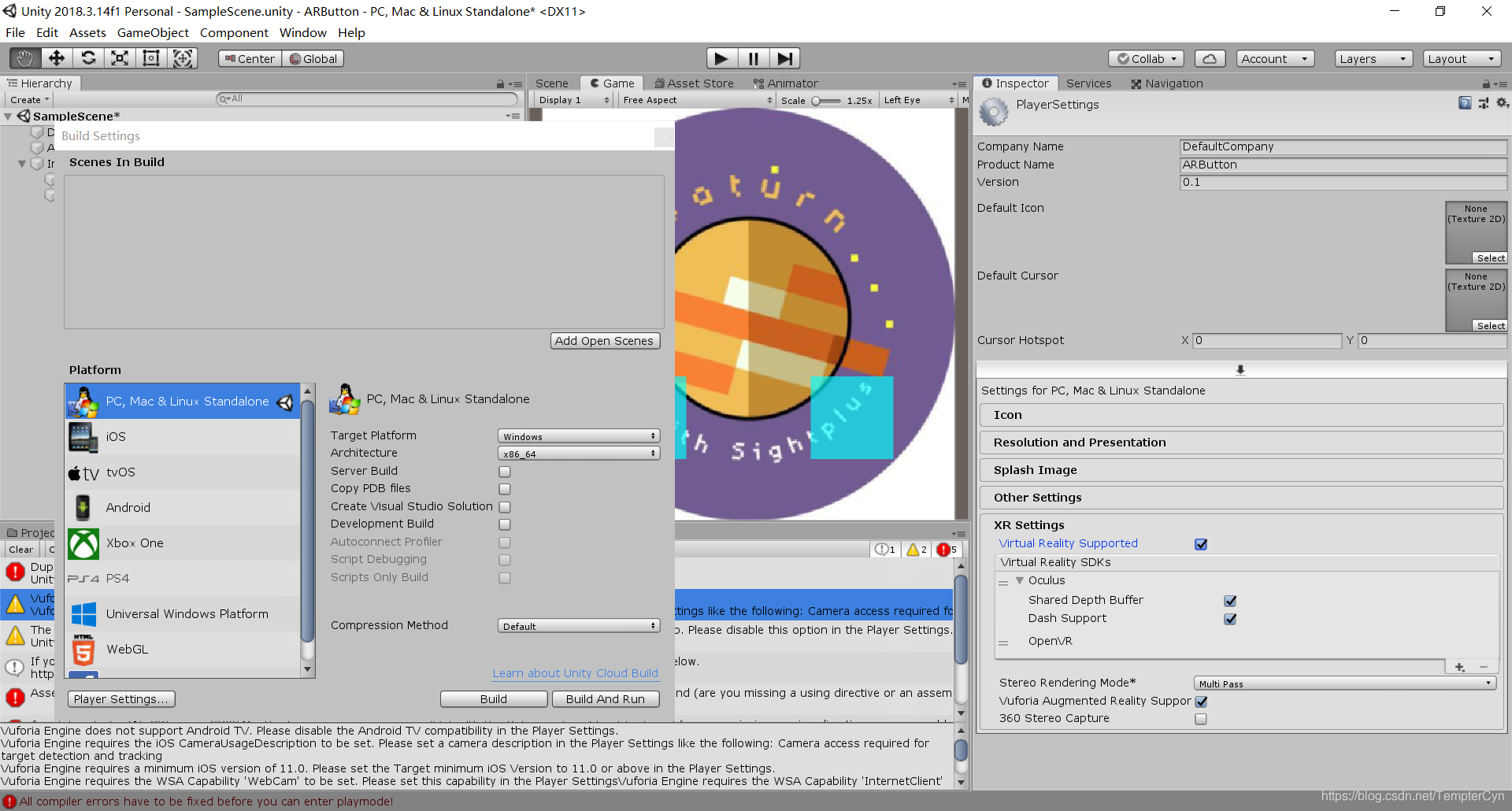Click the Step forward button

pos(784,58)
